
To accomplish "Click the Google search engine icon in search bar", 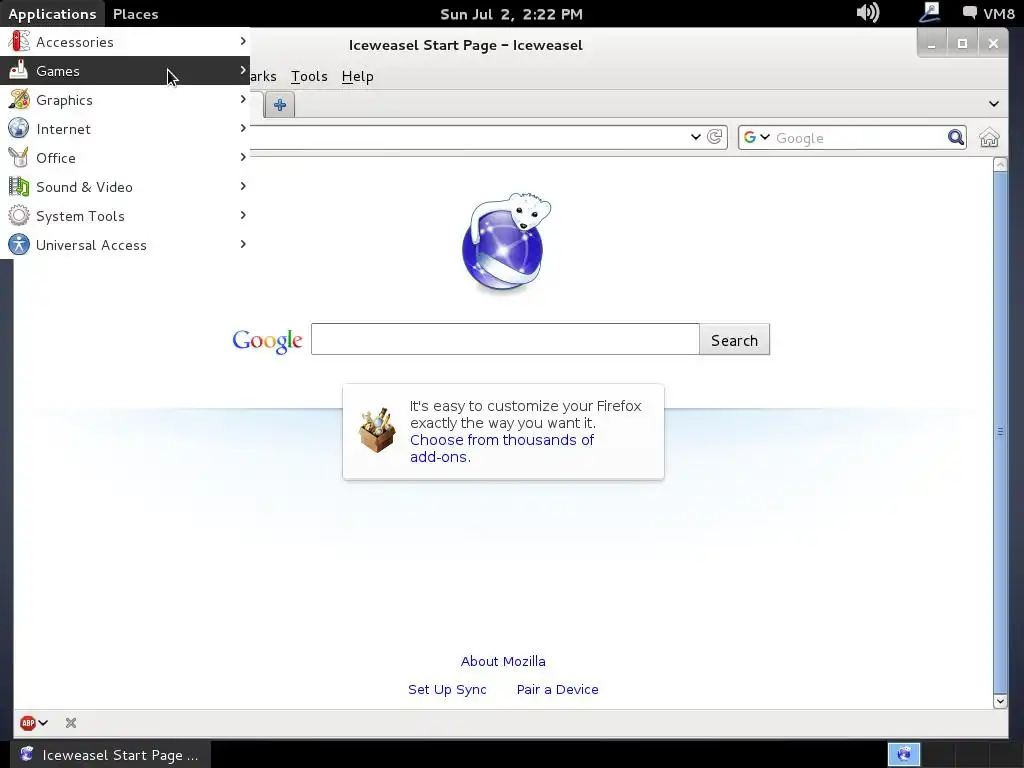I will (750, 137).
